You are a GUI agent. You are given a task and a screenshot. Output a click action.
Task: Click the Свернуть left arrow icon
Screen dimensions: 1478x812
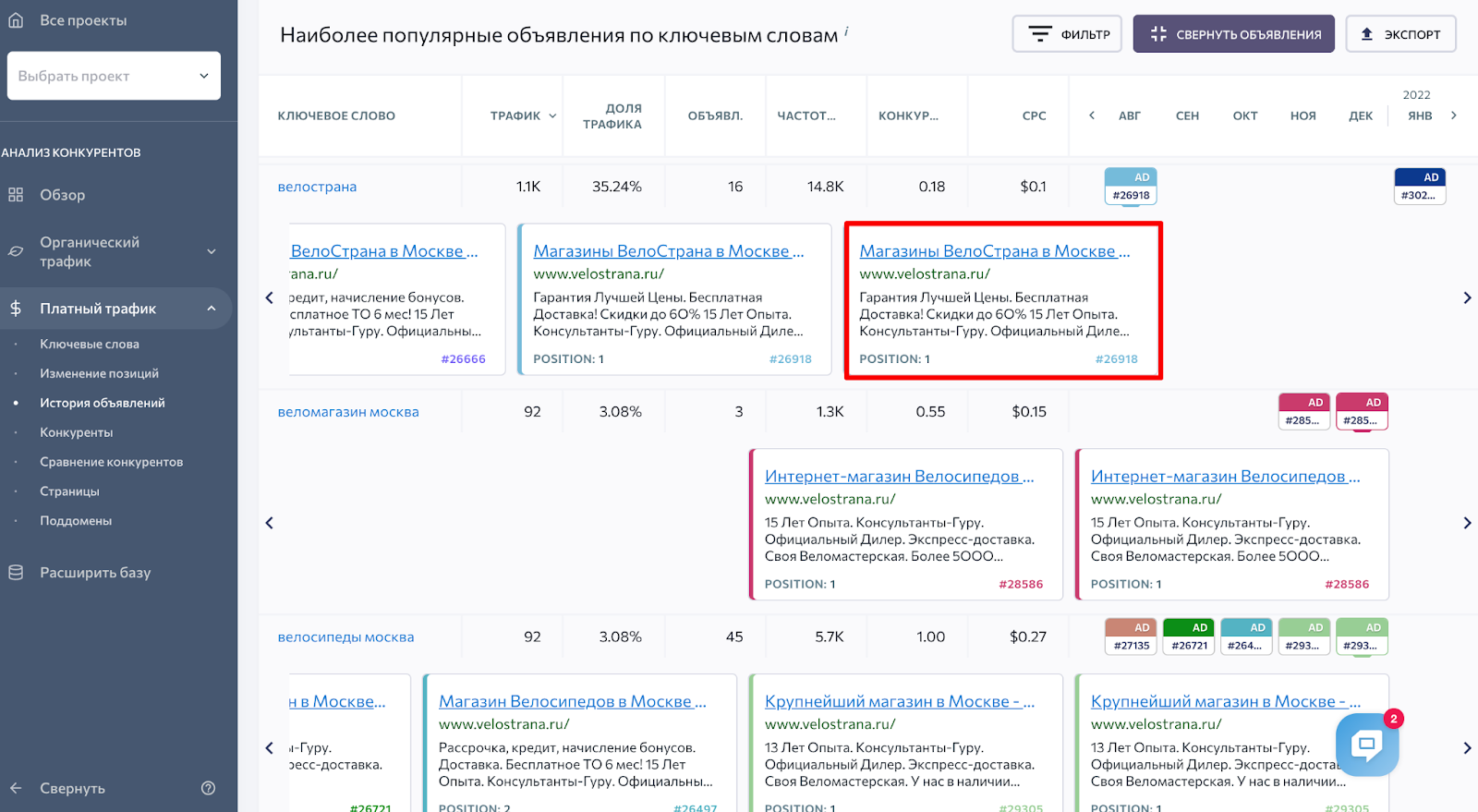coord(16,788)
